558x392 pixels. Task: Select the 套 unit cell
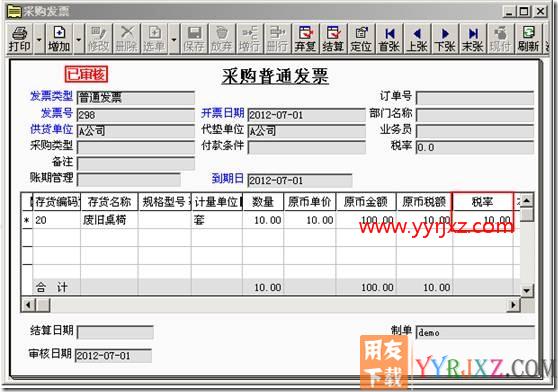[x=217, y=220]
